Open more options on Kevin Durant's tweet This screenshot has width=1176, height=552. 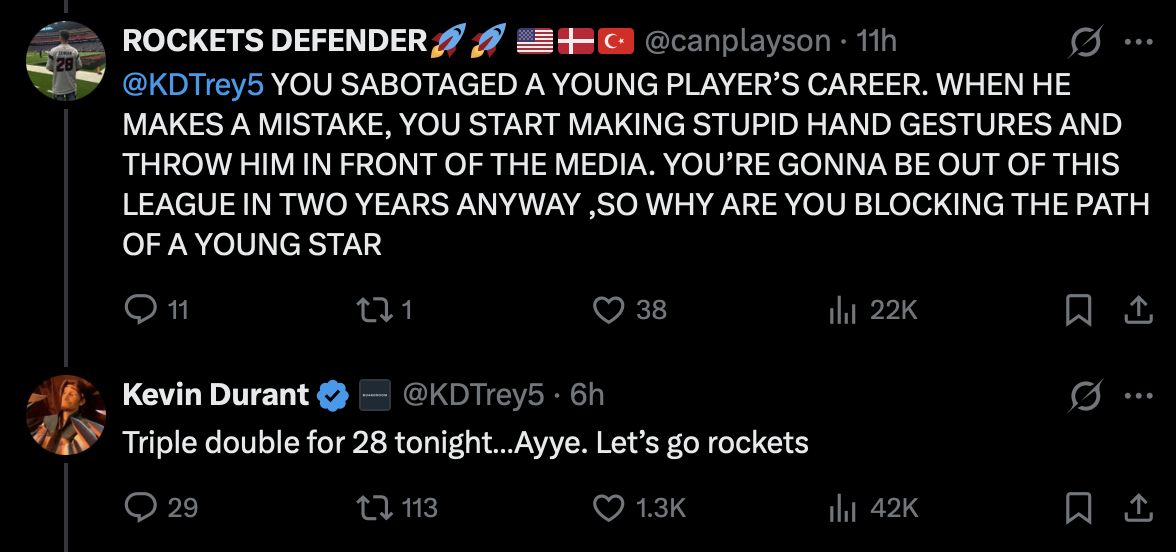click(x=1138, y=396)
